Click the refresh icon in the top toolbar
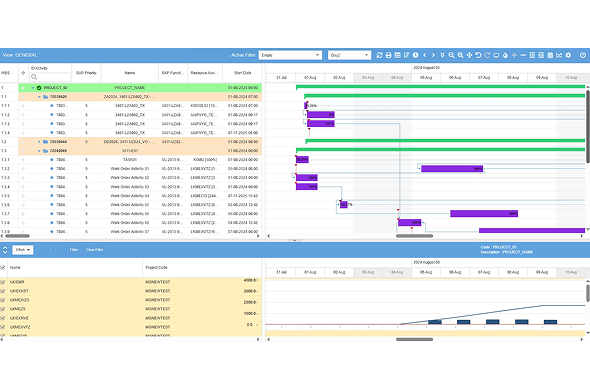 coord(379,55)
